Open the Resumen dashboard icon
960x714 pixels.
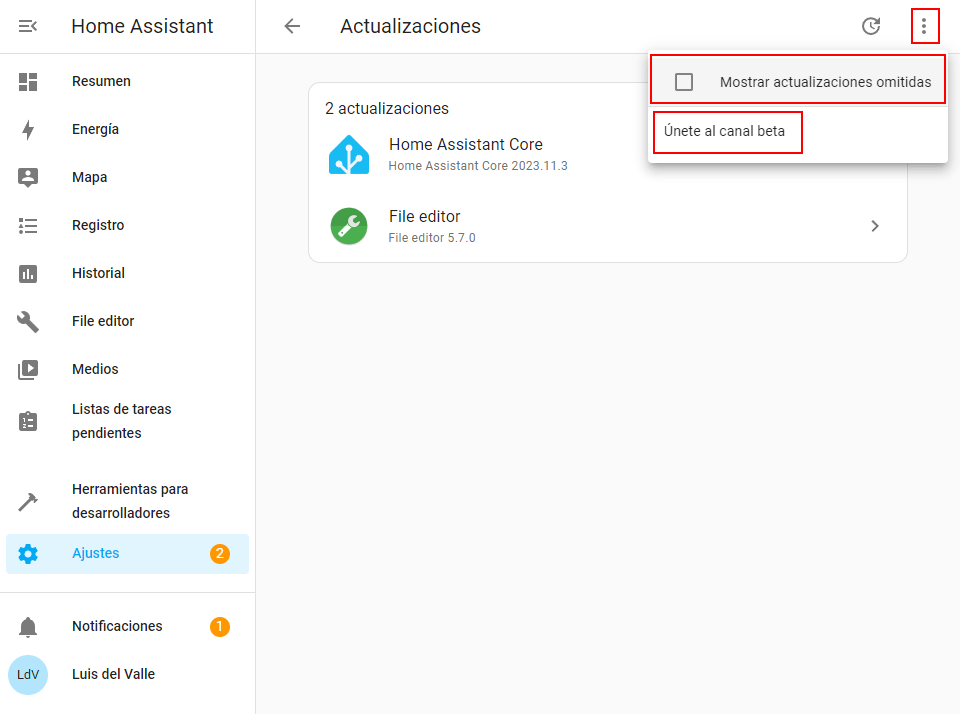coord(28,82)
